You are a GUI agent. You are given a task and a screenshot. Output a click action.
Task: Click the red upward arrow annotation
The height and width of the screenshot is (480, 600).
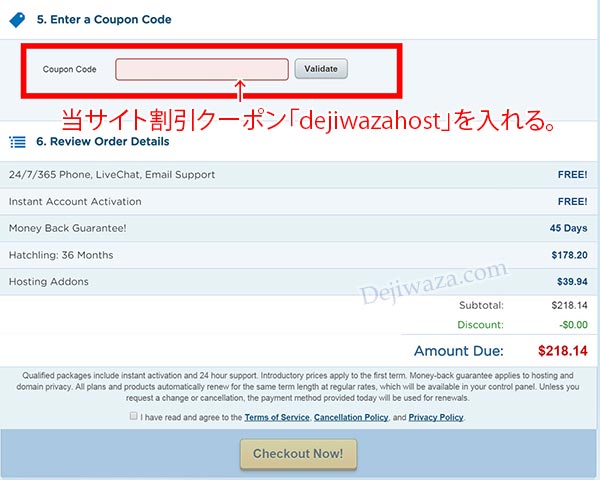point(239,92)
